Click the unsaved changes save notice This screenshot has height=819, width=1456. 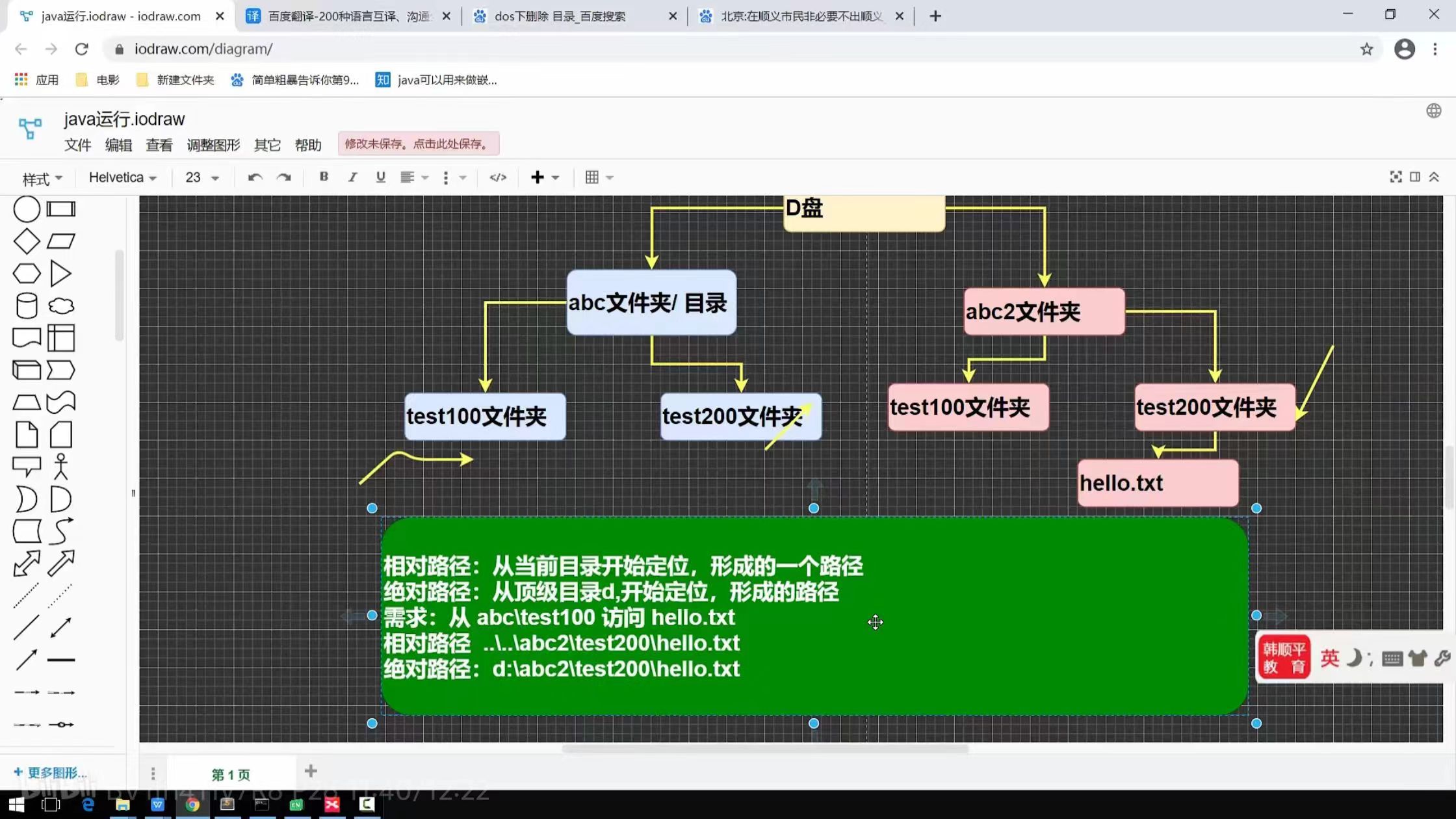coord(418,144)
